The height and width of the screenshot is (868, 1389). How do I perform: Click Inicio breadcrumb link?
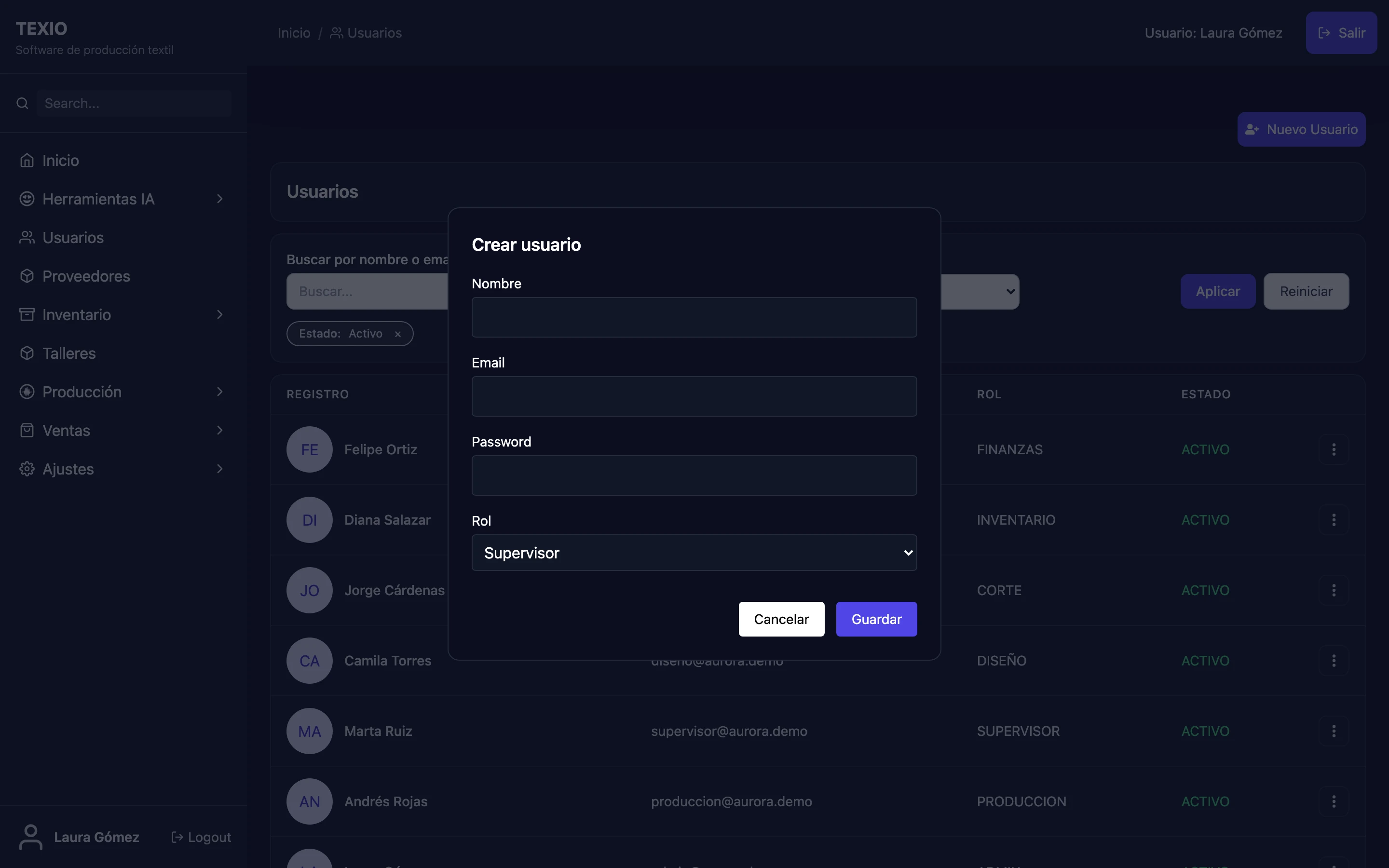click(x=294, y=33)
